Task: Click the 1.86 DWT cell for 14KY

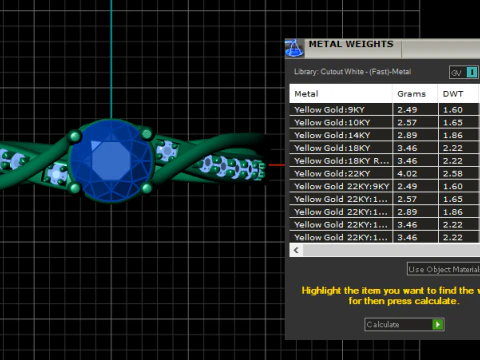Action: [459, 135]
